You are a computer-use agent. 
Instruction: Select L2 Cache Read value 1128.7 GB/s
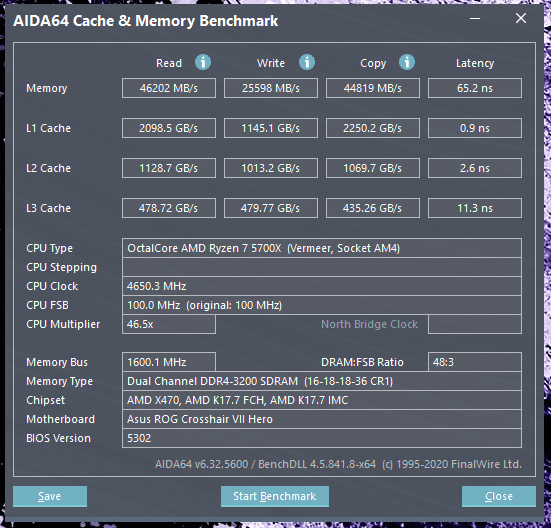click(169, 168)
